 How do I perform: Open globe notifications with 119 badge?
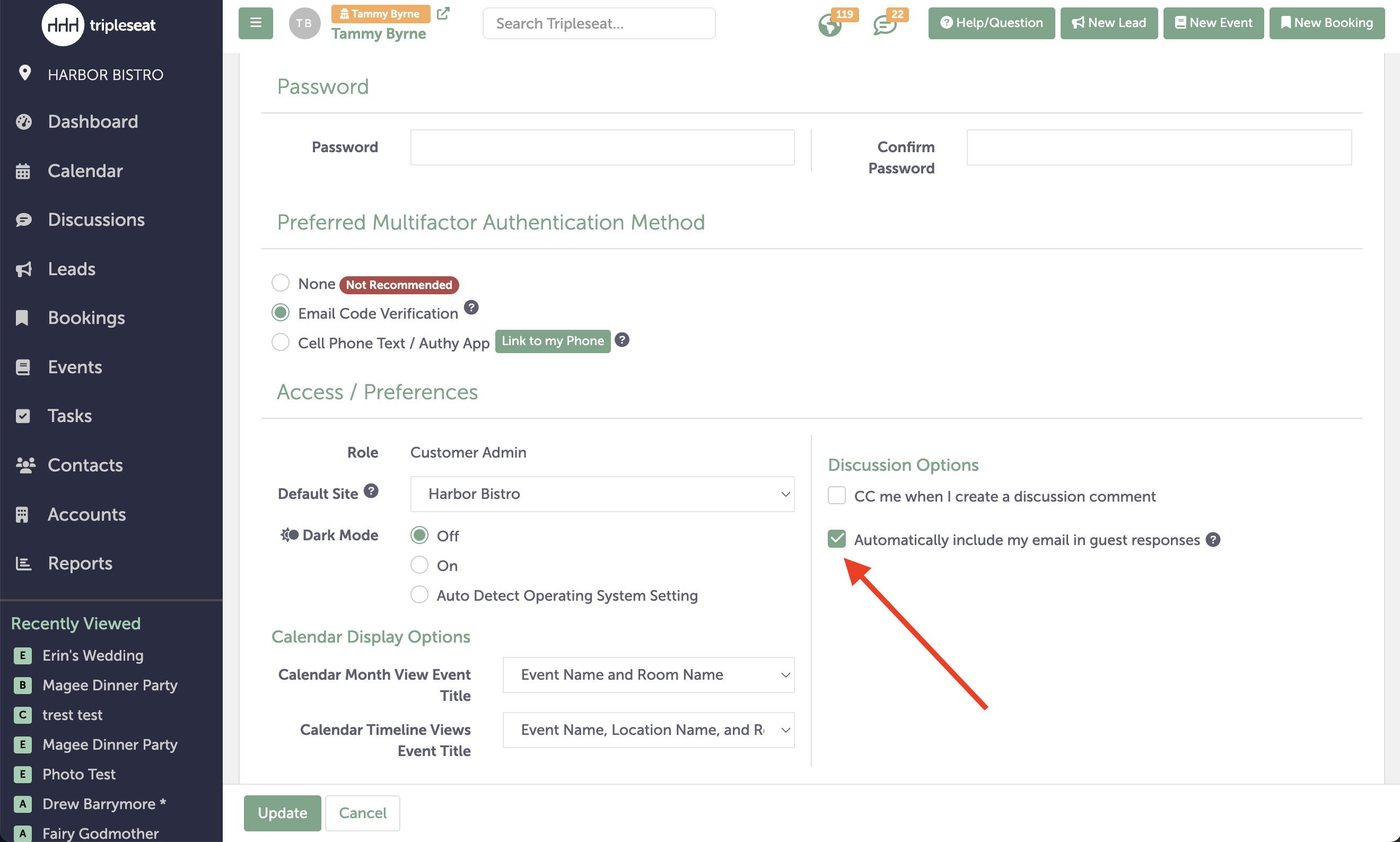[830, 25]
